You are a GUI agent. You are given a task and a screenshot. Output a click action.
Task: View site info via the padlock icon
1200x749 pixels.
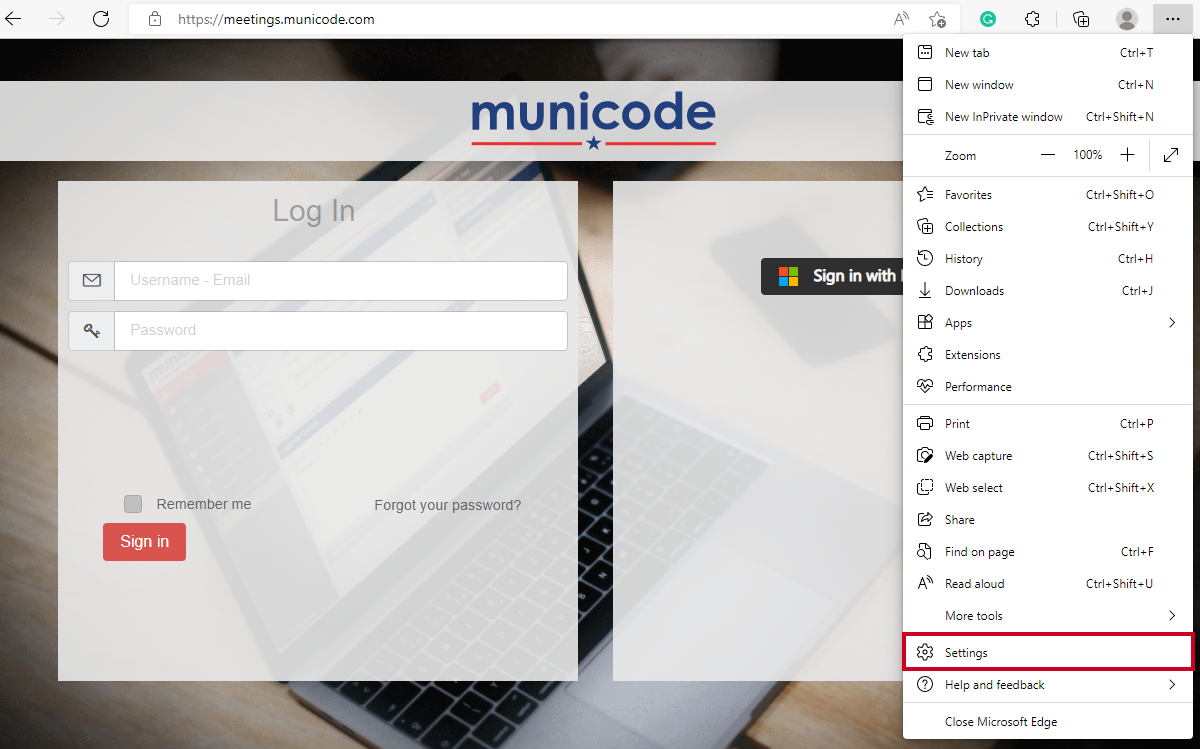pyautogui.click(x=154, y=19)
